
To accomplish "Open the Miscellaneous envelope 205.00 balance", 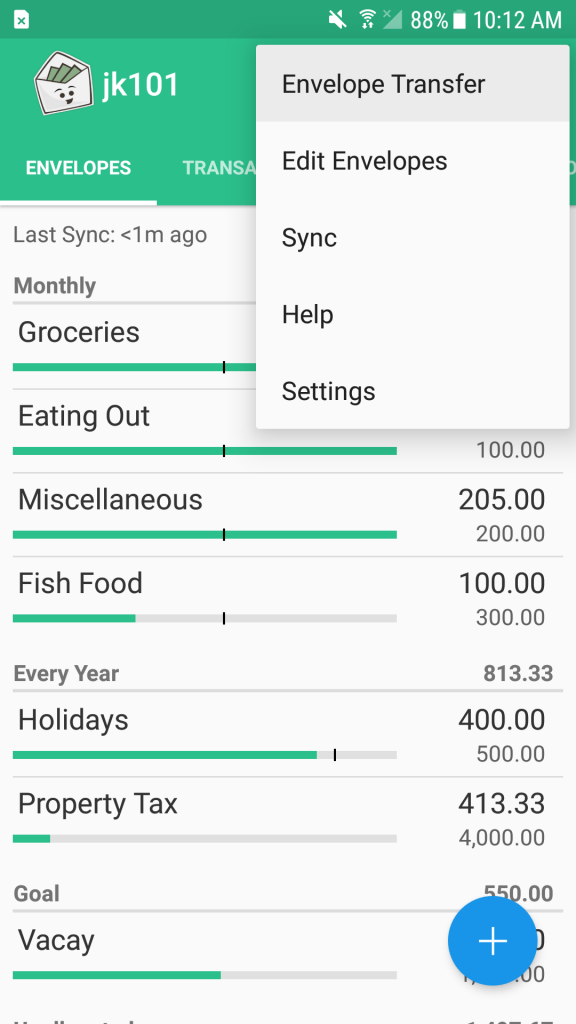I will pyautogui.click(x=502, y=500).
